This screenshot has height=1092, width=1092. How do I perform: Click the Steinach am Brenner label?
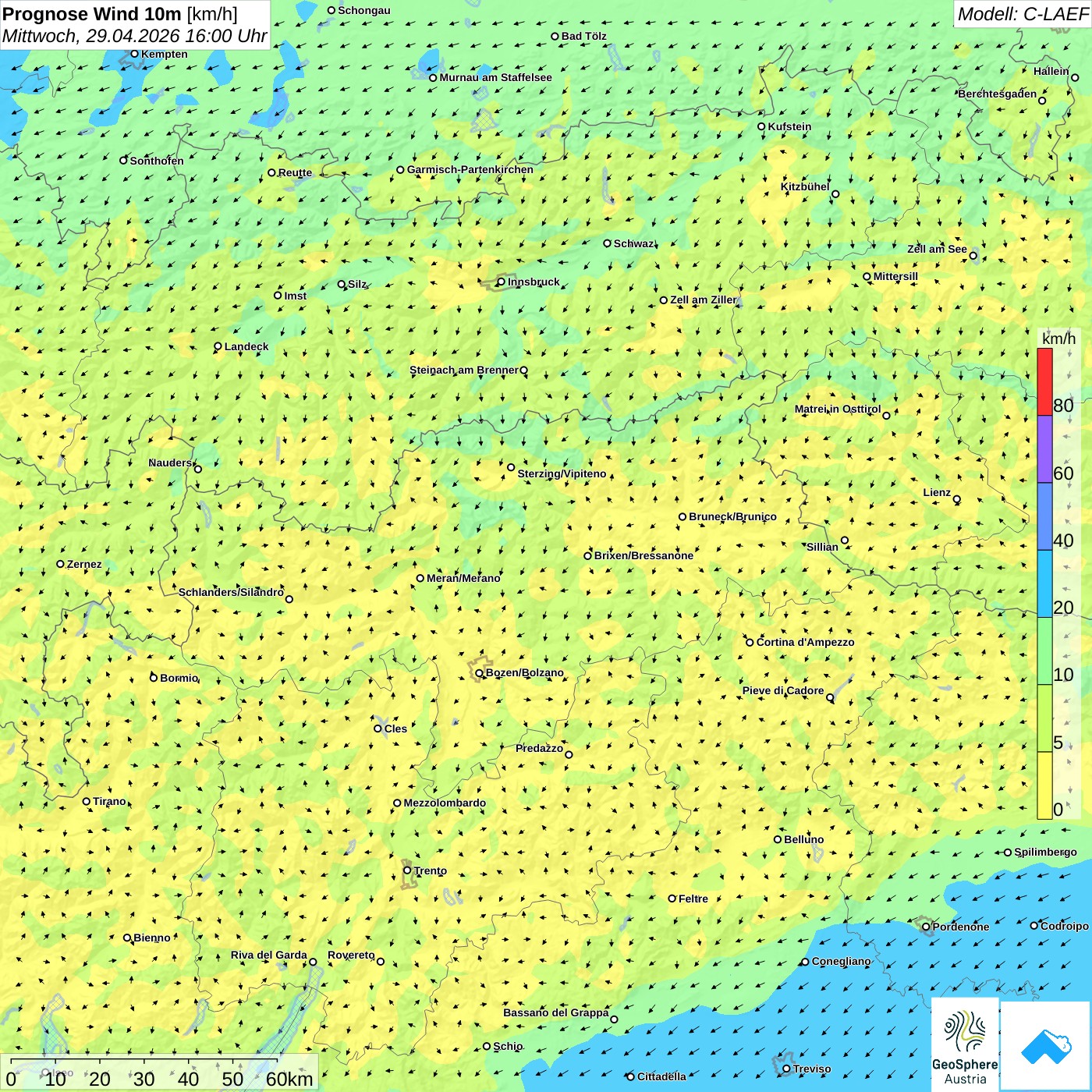464,370
